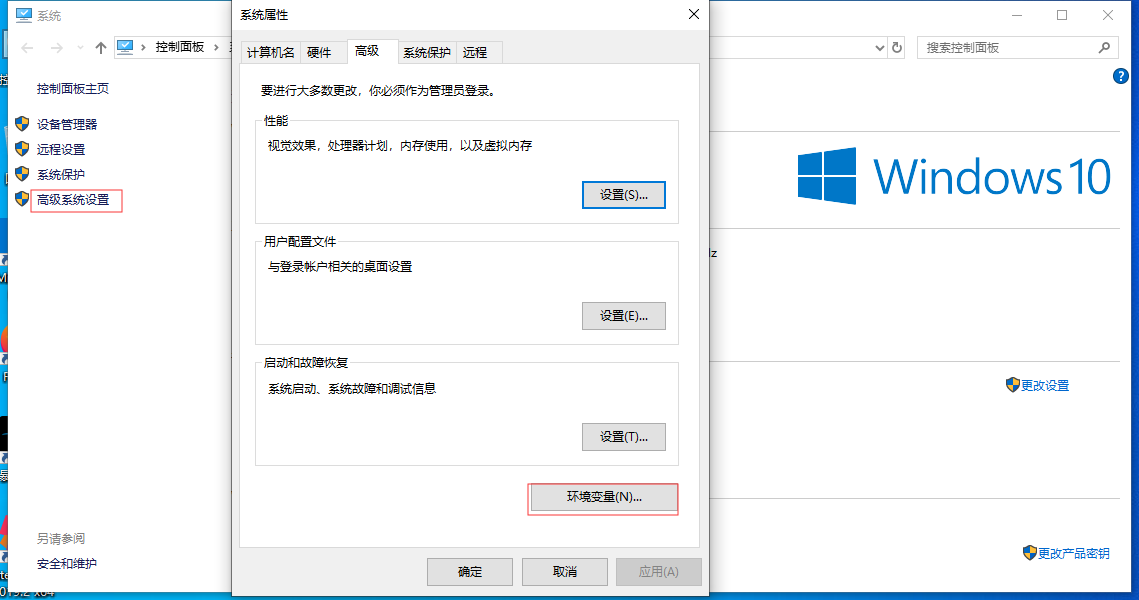The image size is (1139, 600).
Task: Maximize the System window
Action: (1062, 15)
